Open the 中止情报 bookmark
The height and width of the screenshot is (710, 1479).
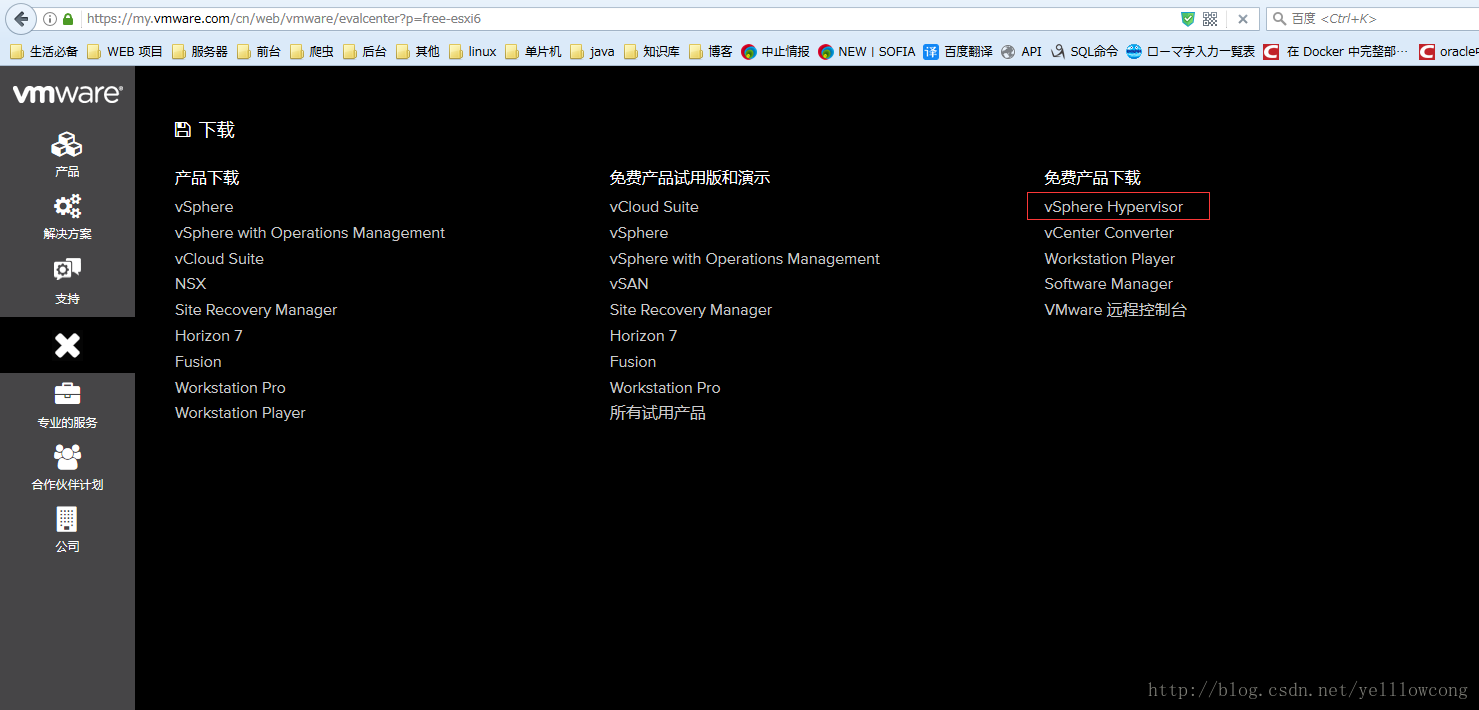point(776,51)
